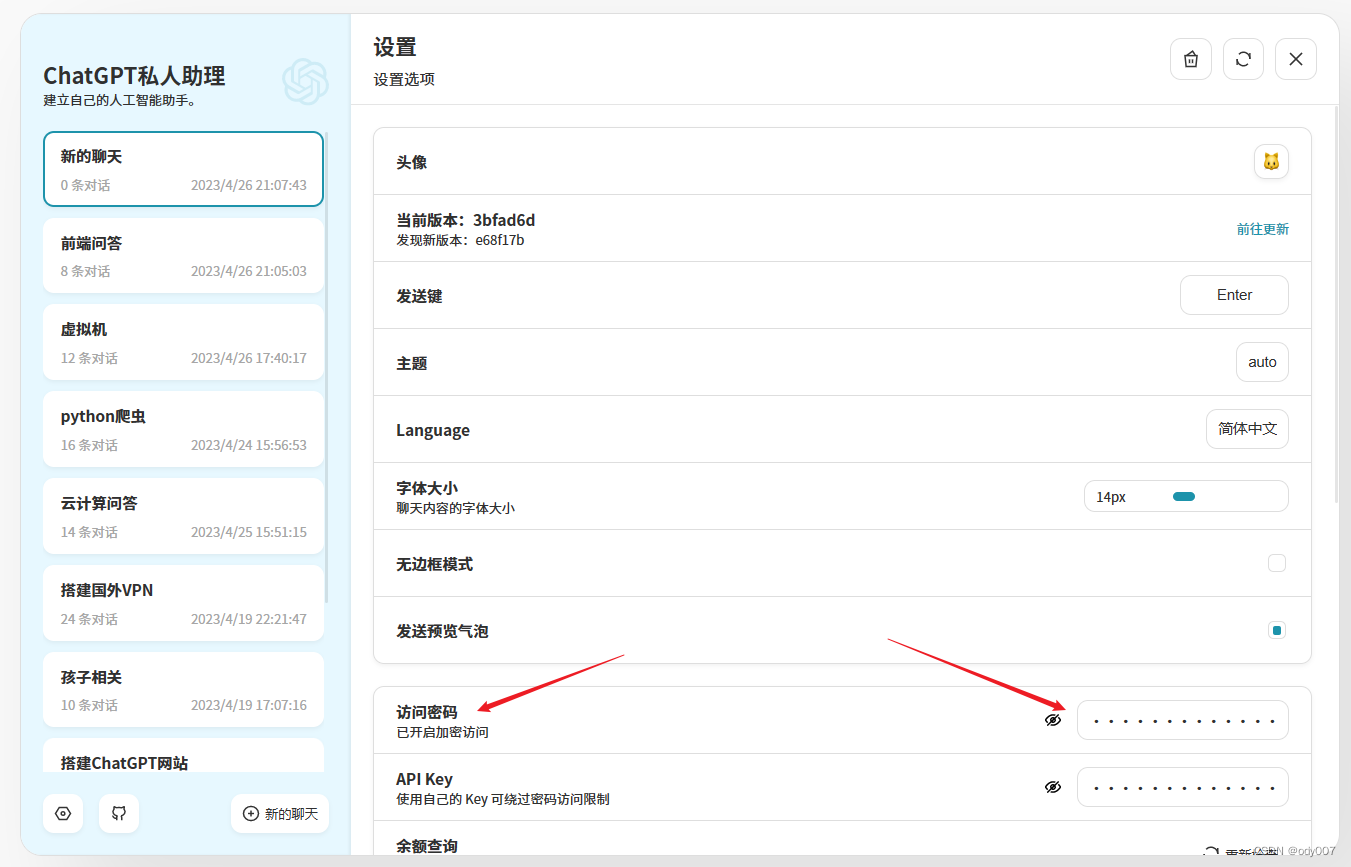Image resolution: width=1351 pixels, height=867 pixels.
Task: Disable the 发送预览气泡 checkbox
Action: [x=1277, y=630]
